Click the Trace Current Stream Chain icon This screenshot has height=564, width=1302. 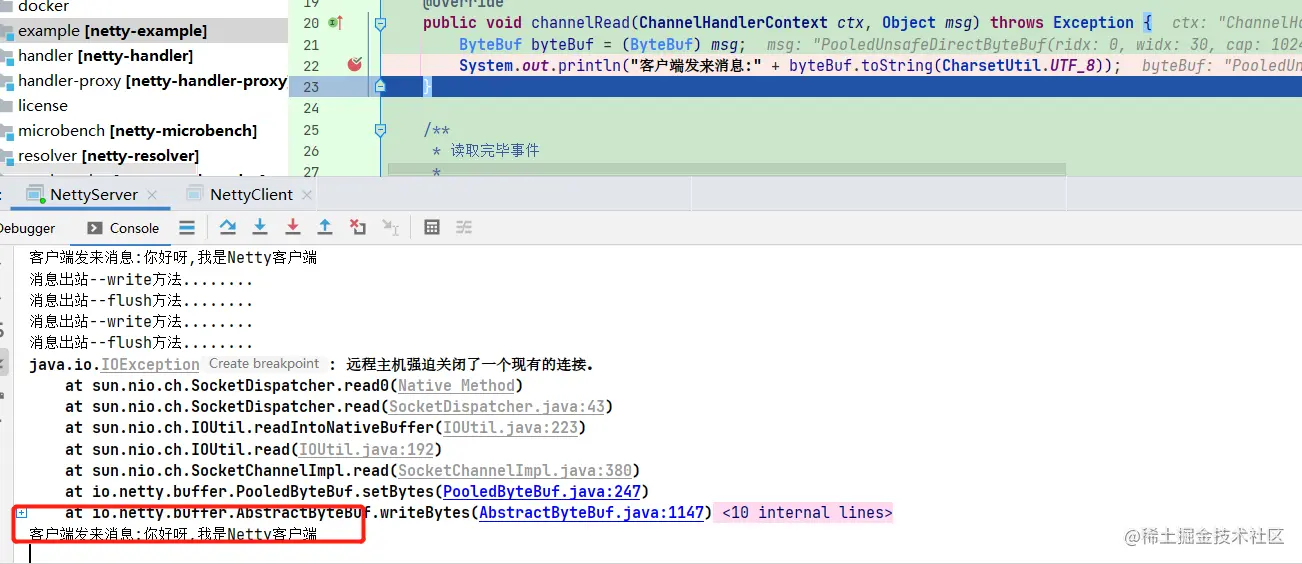pyautogui.click(x=464, y=227)
